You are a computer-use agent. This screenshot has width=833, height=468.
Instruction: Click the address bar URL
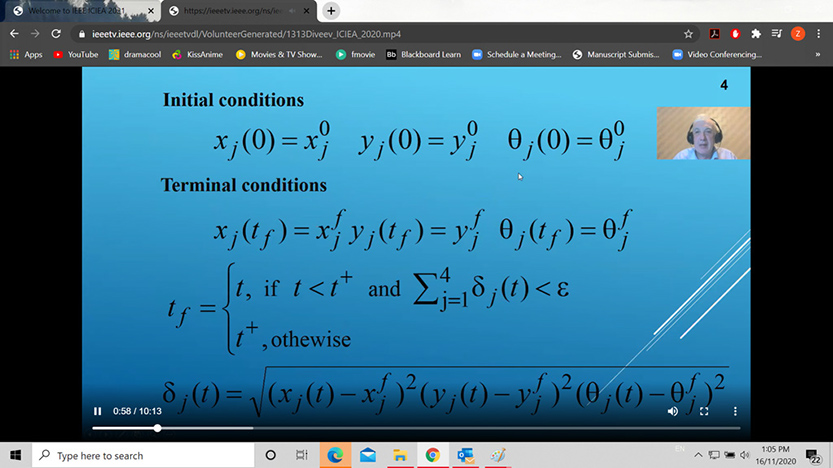click(x=246, y=34)
